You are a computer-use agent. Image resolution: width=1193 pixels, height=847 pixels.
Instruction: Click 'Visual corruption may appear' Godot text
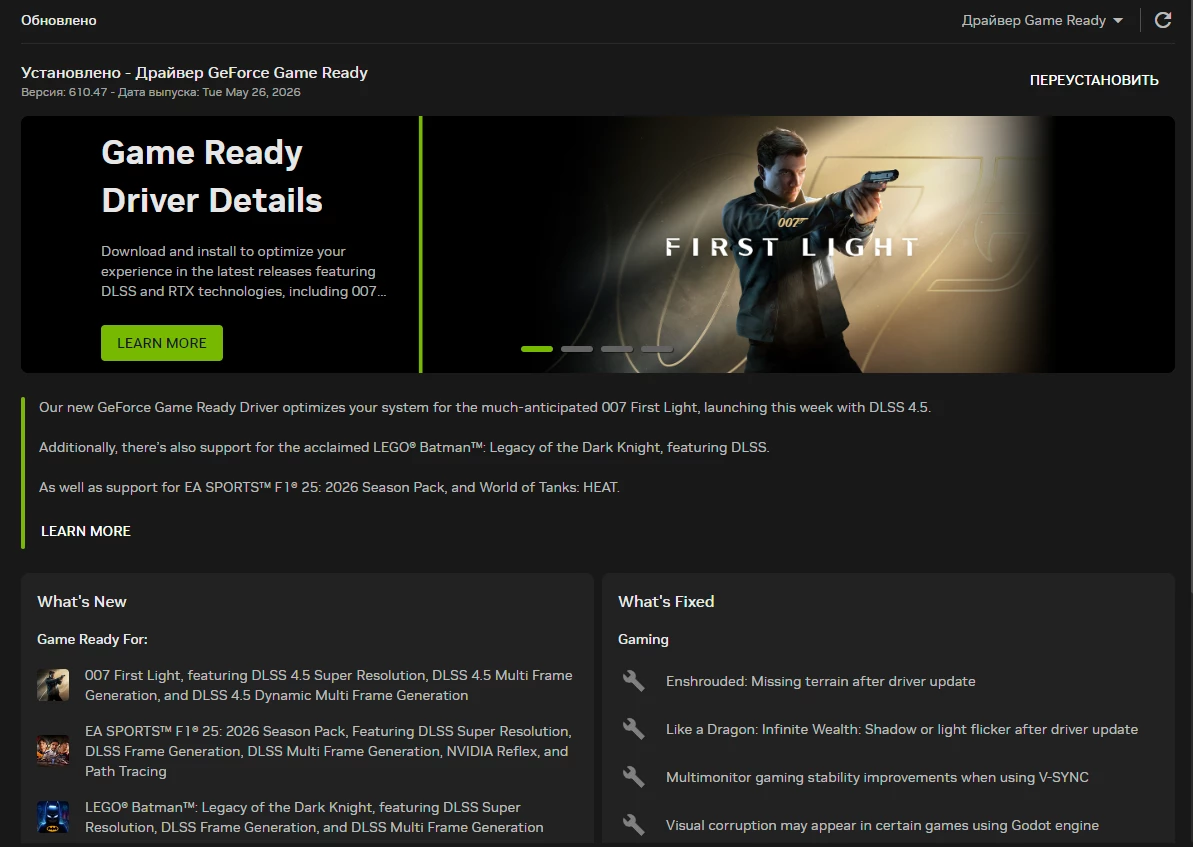[x=882, y=825]
